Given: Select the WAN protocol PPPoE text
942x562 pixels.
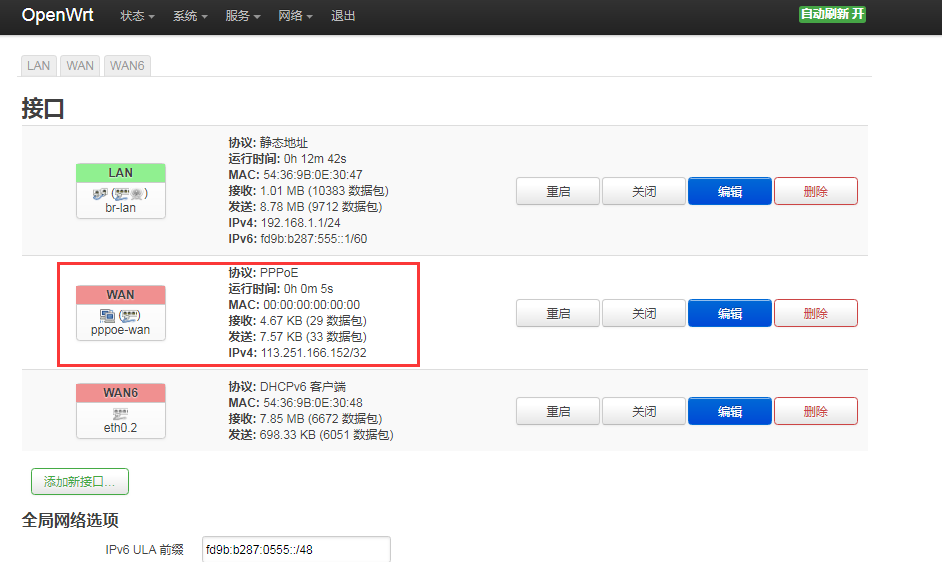Looking at the screenshot, I should (279, 273).
